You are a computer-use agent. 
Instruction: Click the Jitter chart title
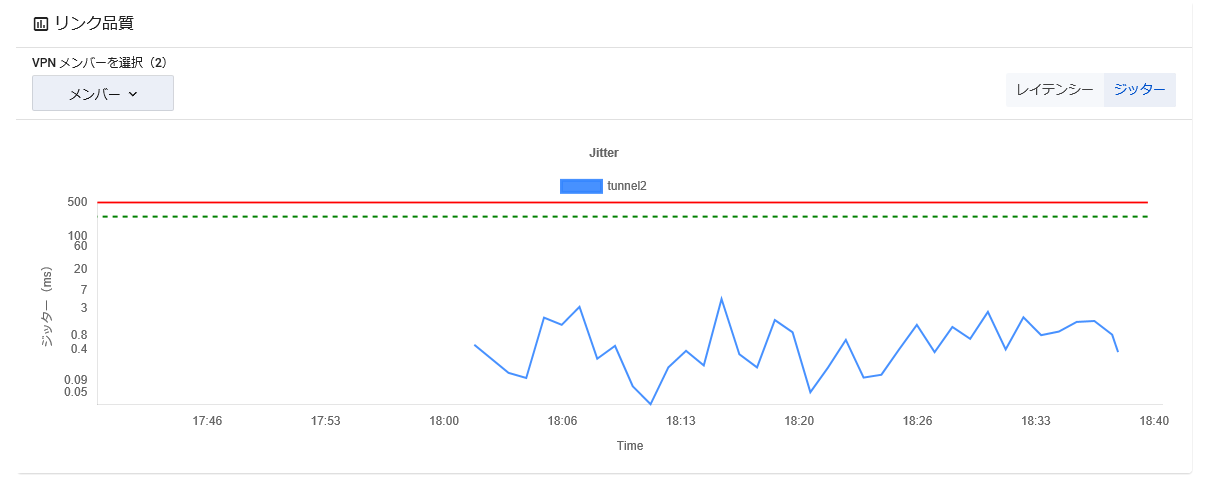click(x=604, y=153)
